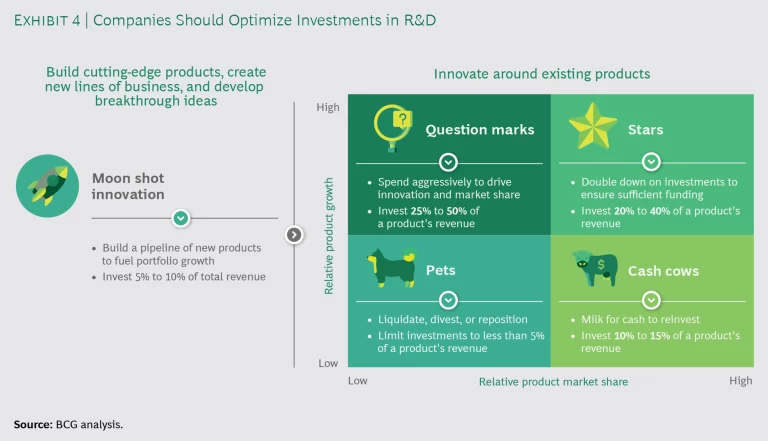Click the Exhibit 4 title text
The image size is (768, 441).
[x=225, y=20]
